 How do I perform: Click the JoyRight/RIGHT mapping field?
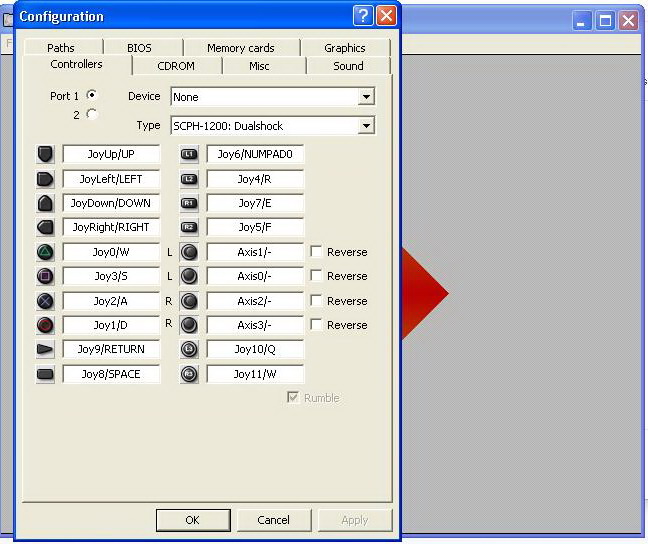tap(111, 227)
